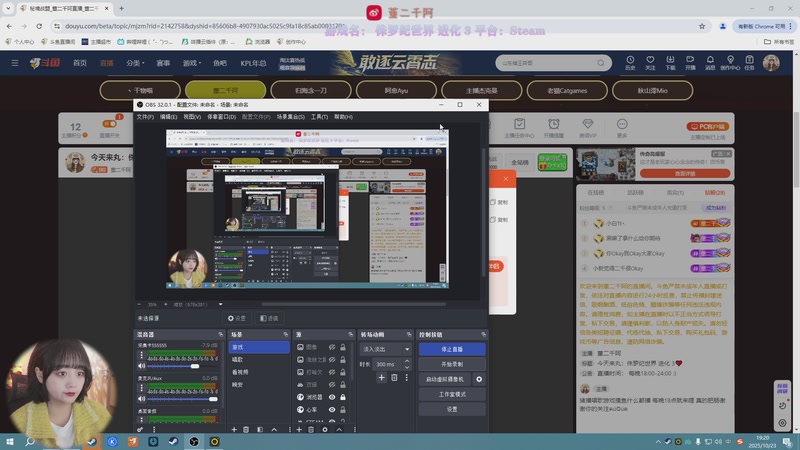Open the 工具(T) menu in OBS
The width and height of the screenshot is (800, 450).
point(319,117)
